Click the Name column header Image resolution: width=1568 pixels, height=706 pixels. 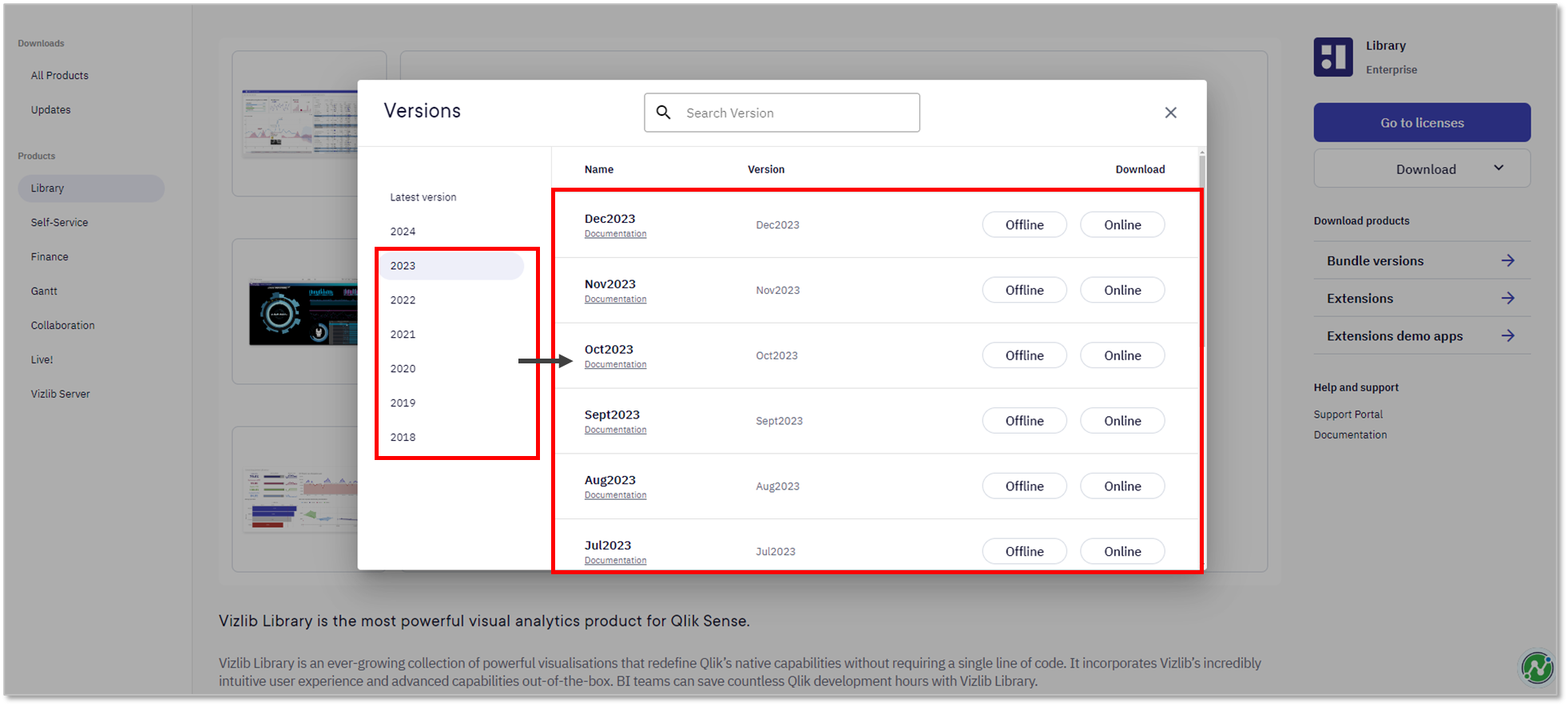[x=599, y=169]
